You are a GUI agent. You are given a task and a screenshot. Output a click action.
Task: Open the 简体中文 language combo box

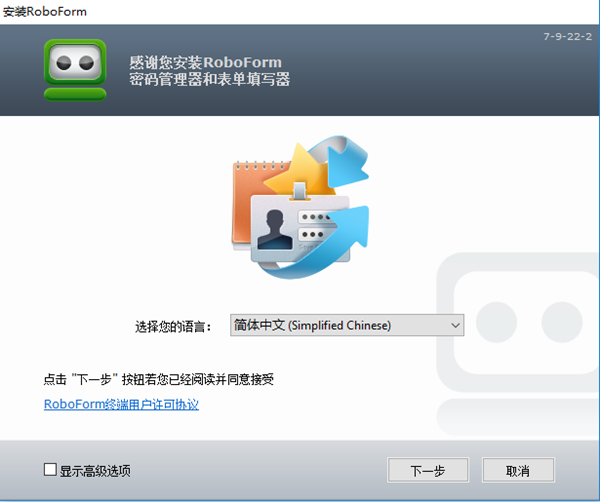tap(340, 325)
